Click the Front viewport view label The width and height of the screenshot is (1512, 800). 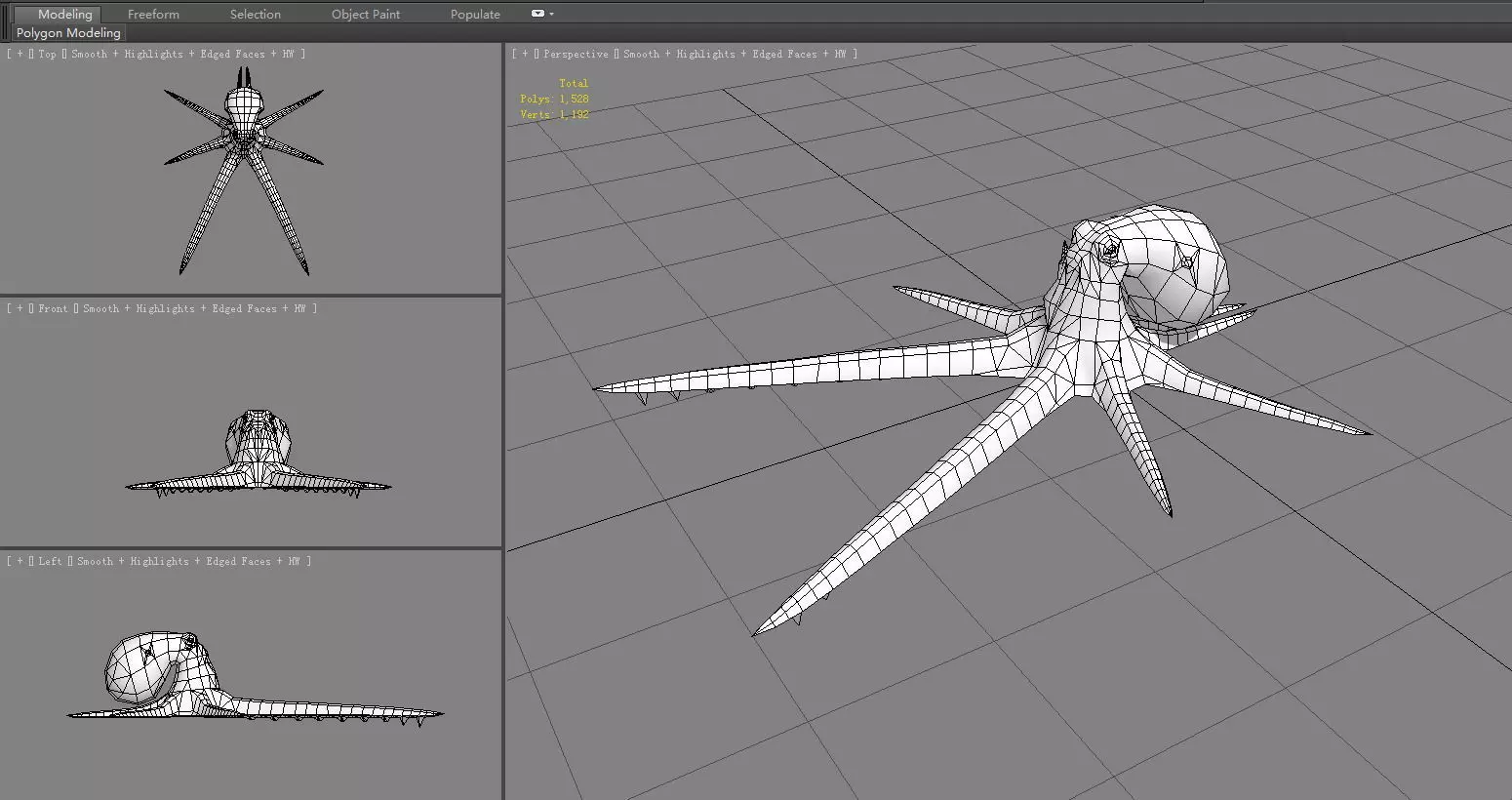pyautogui.click(x=53, y=309)
